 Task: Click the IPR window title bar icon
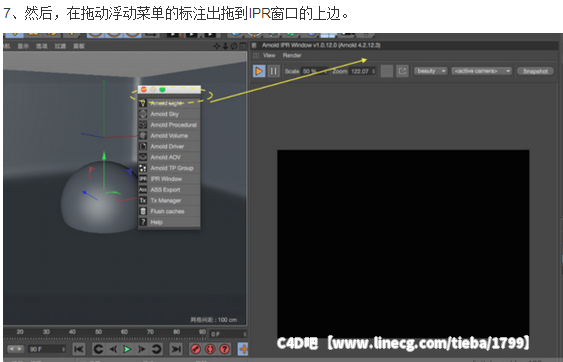tap(254, 45)
